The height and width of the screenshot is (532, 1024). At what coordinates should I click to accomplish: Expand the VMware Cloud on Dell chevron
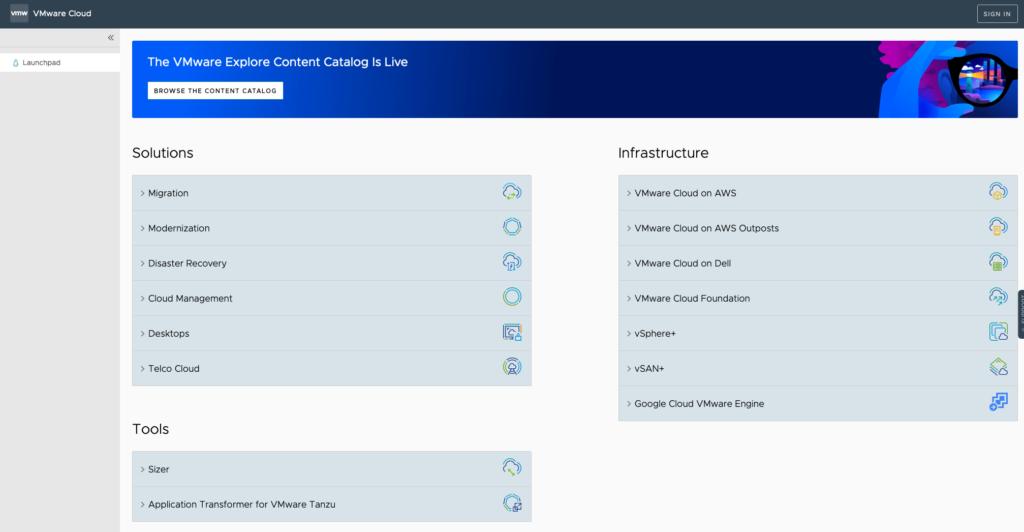(x=629, y=264)
